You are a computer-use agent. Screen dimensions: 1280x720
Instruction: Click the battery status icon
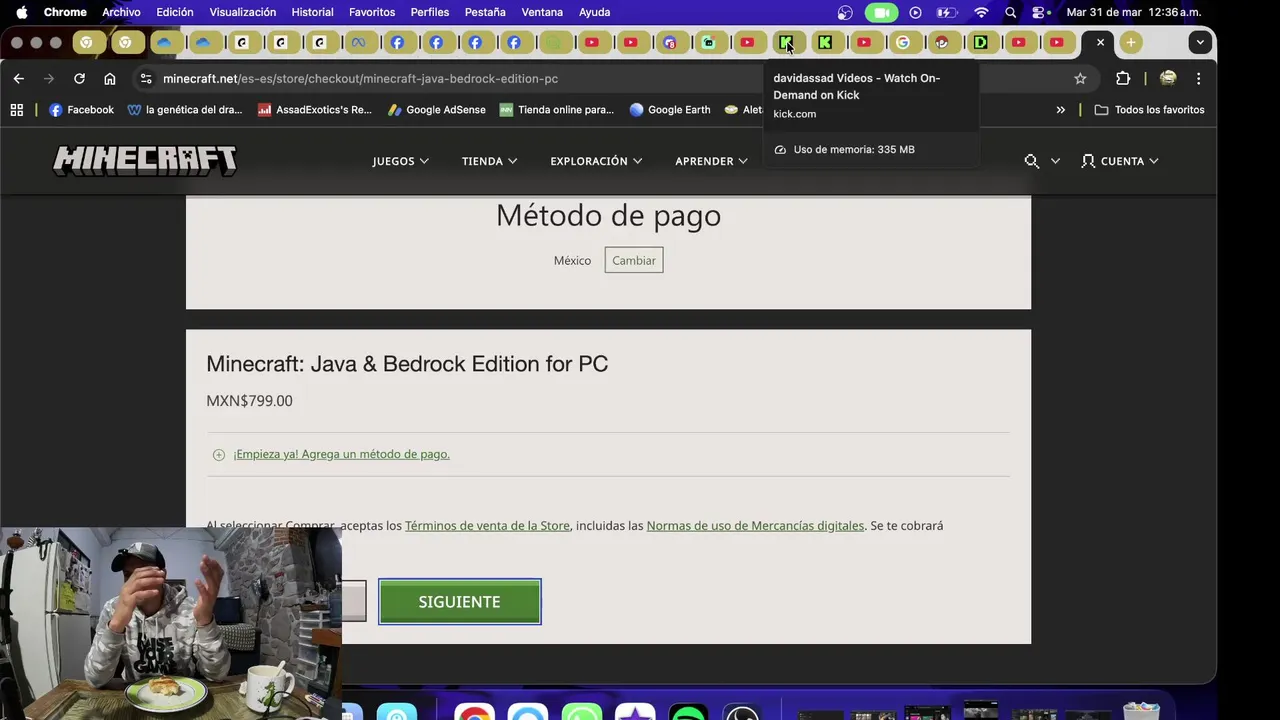tap(946, 12)
